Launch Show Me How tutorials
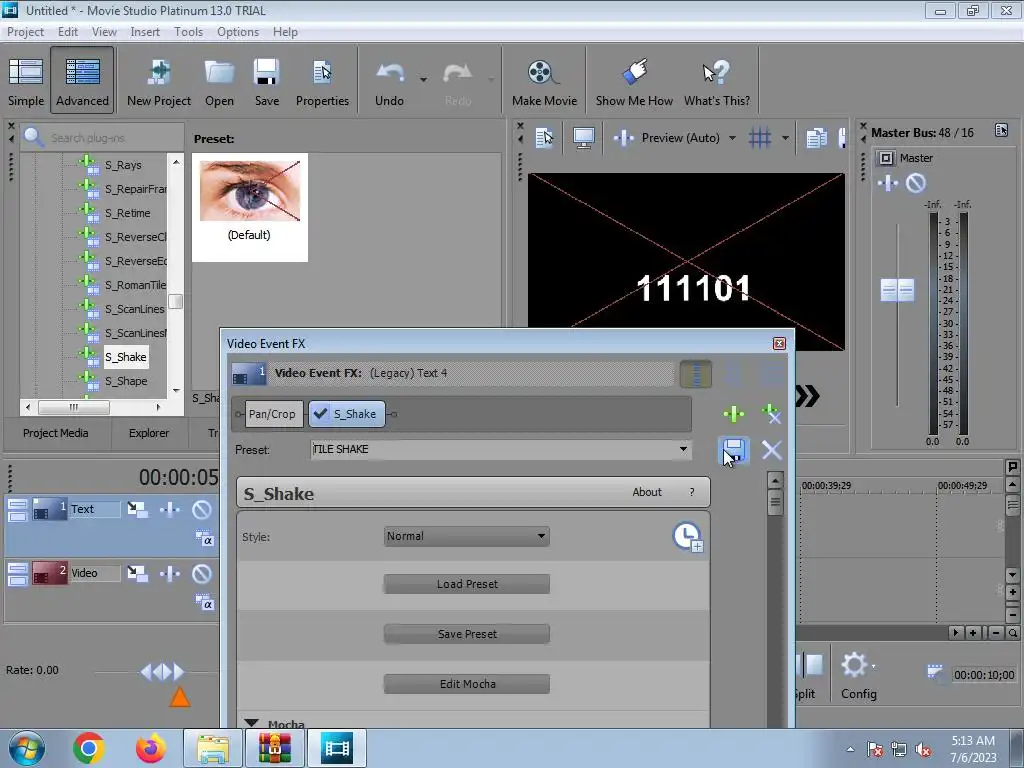 (x=633, y=82)
